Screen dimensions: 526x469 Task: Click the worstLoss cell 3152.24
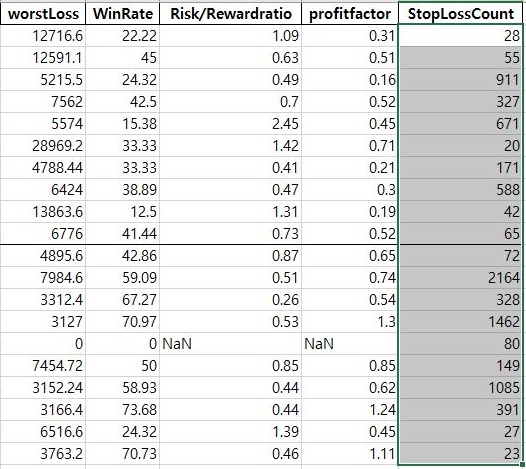[43, 388]
